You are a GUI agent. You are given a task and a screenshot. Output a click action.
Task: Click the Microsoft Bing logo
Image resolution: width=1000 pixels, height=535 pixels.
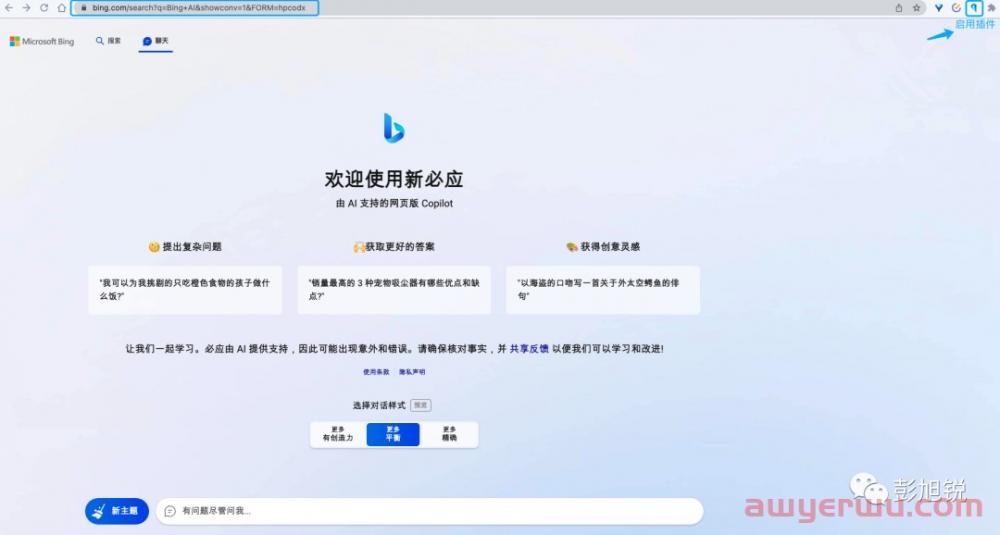(42, 41)
